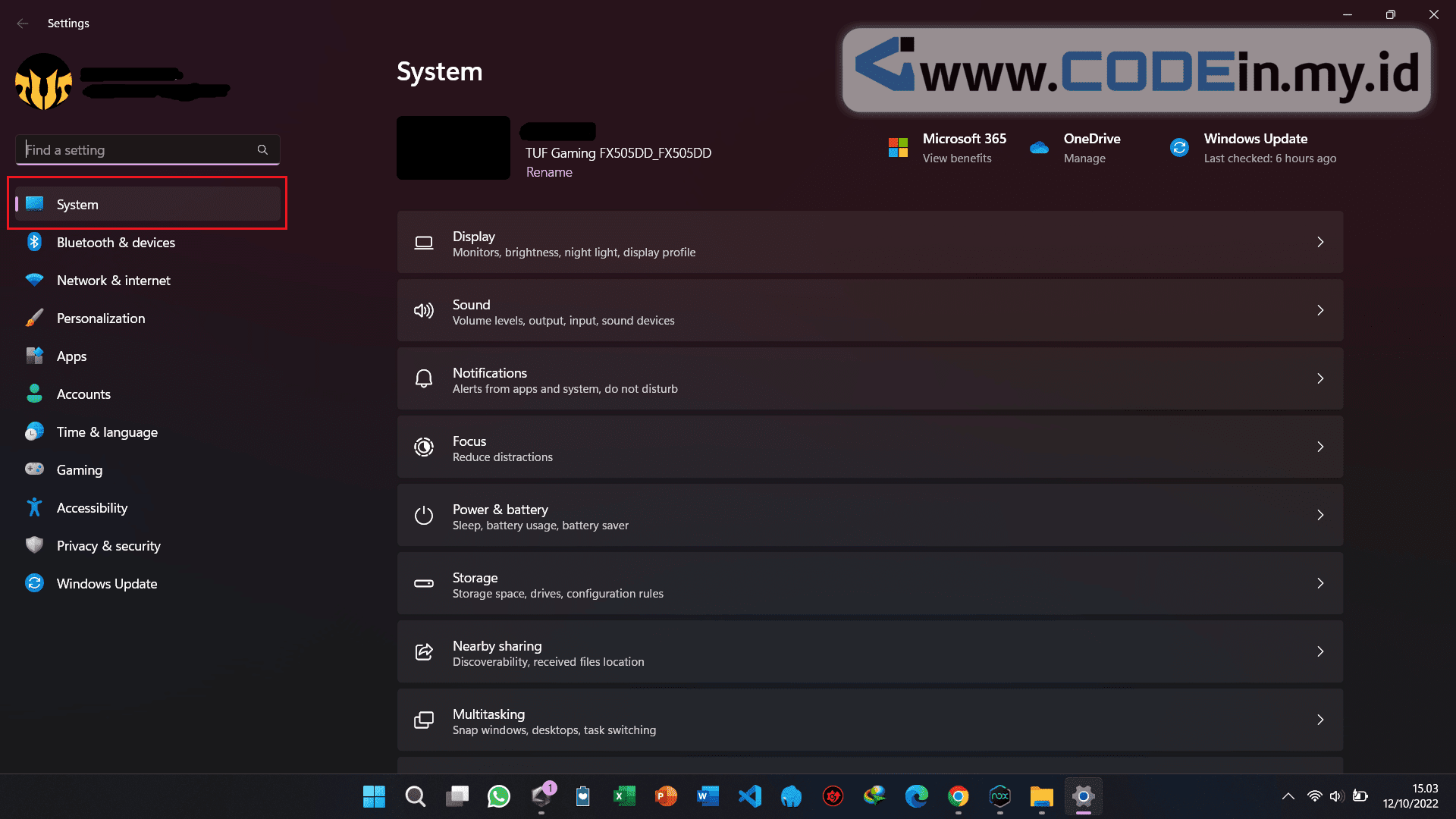Select Time & language in the sidebar

107,432
